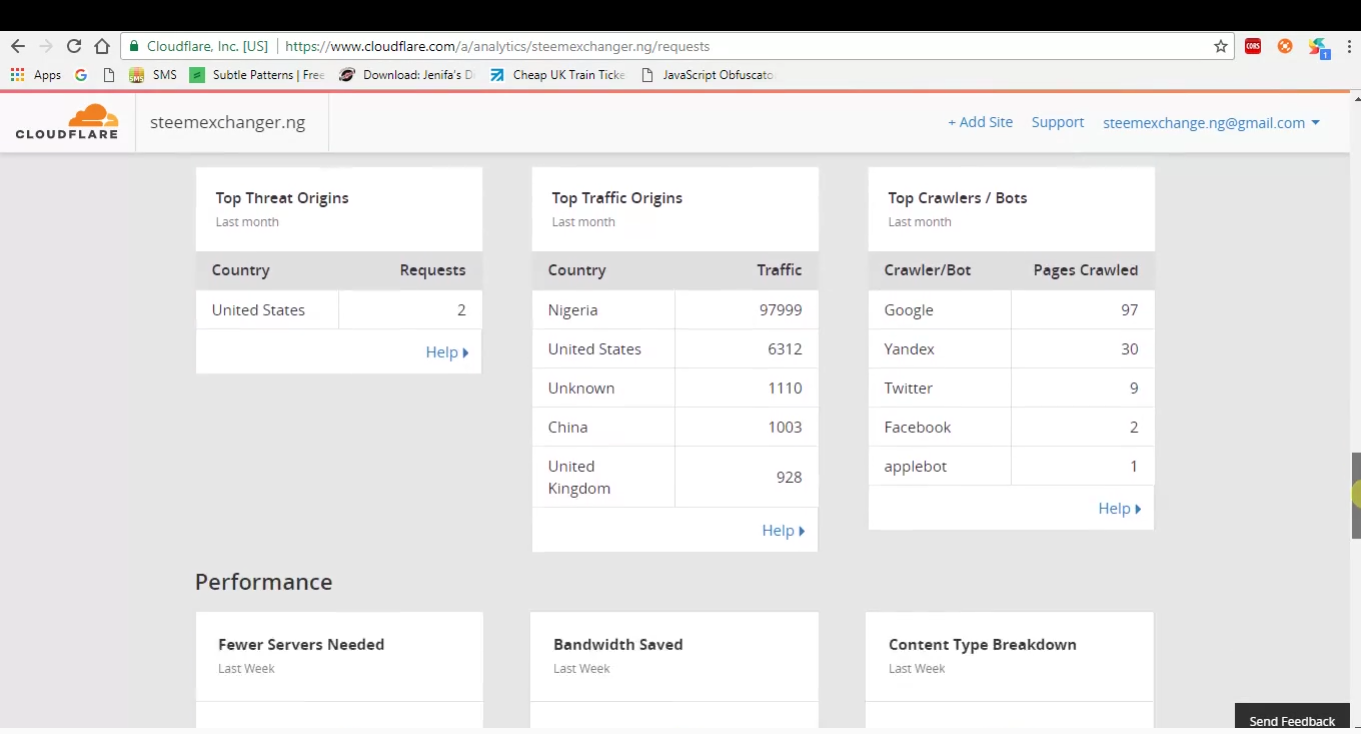Click the Requests column header
The image size is (1361, 734).
[432, 270]
